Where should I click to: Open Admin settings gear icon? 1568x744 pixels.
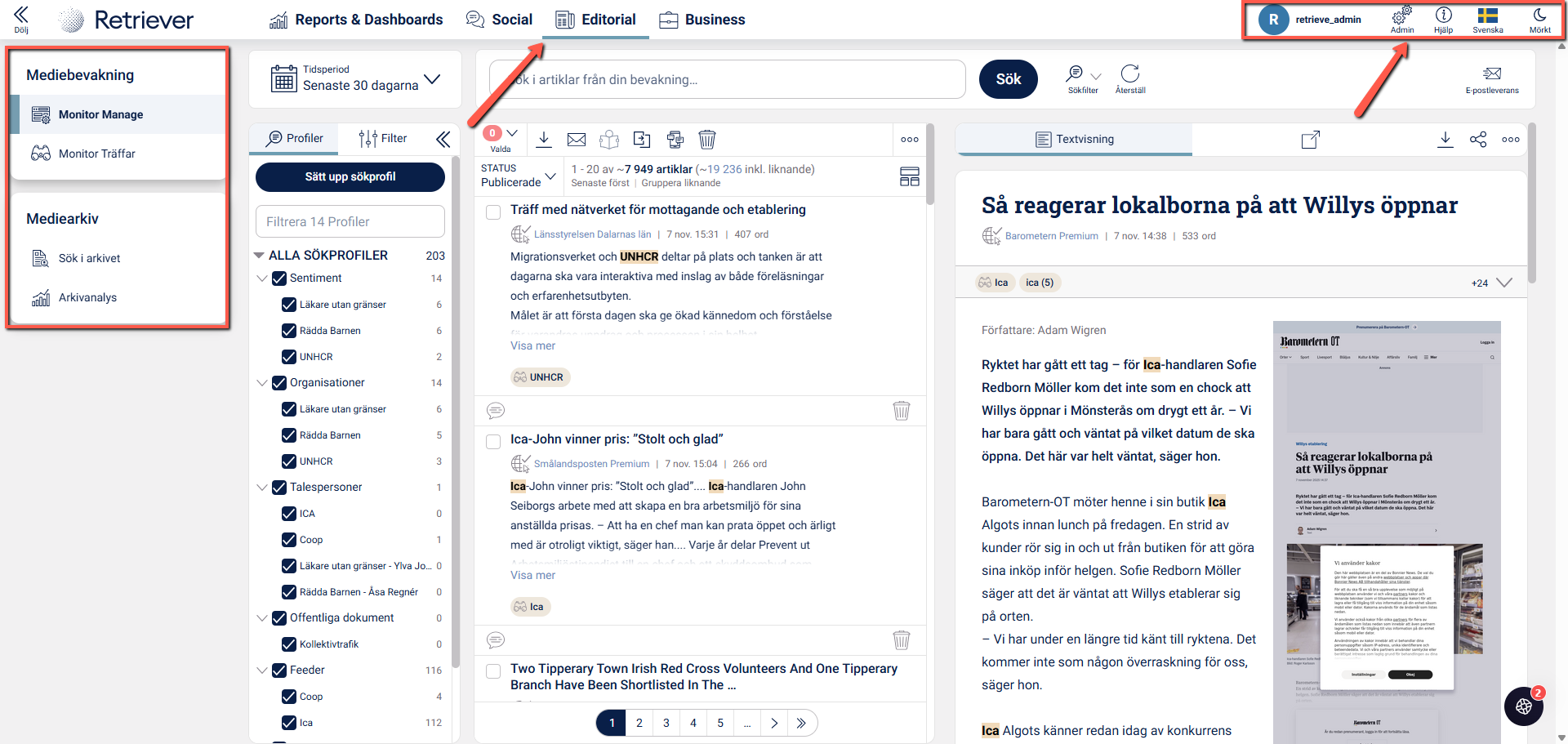pos(1402,19)
